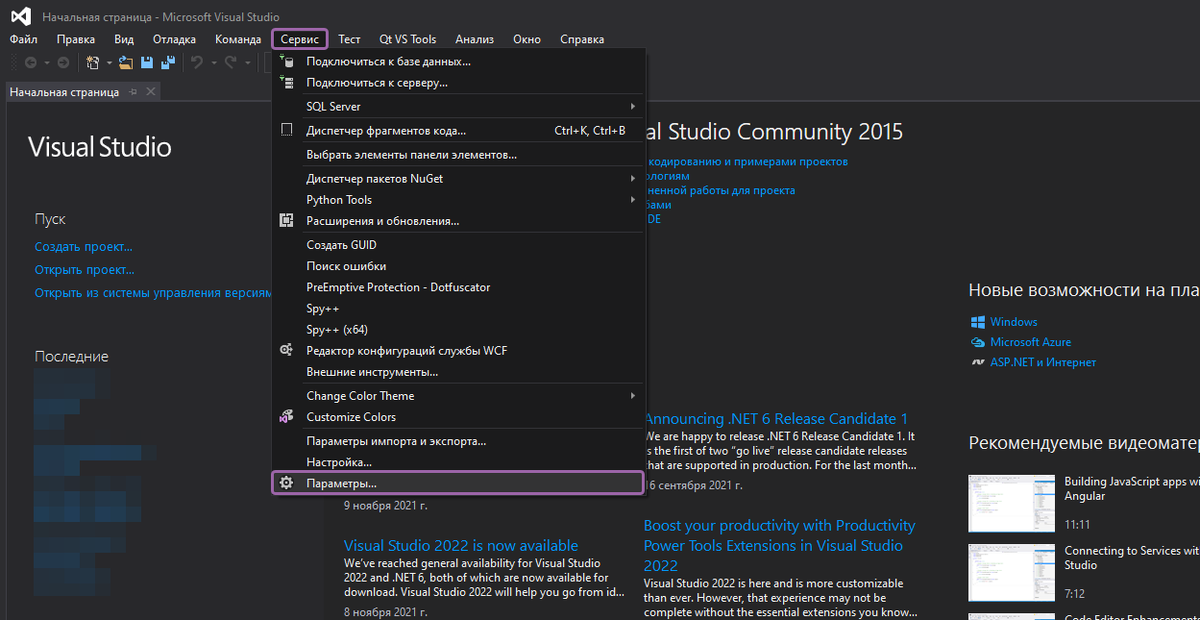The width and height of the screenshot is (1200, 620).
Task: Open the Announcing .NET 6 Release Candidate article
Action: 776,419
